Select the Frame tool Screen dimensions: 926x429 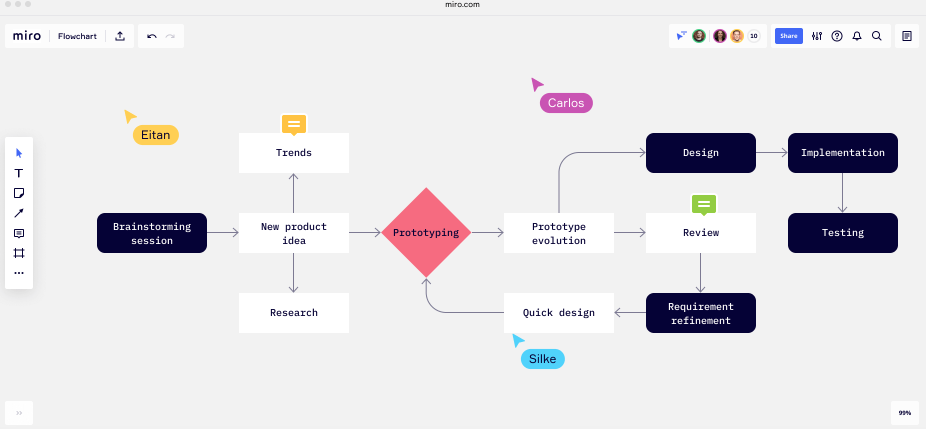click(19, 253)
